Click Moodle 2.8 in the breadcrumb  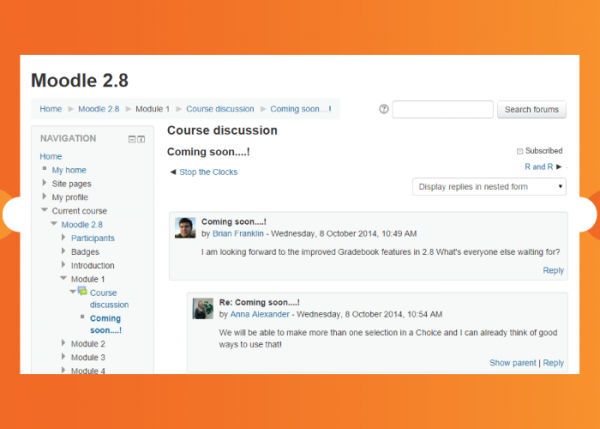[x=98, y=109]
